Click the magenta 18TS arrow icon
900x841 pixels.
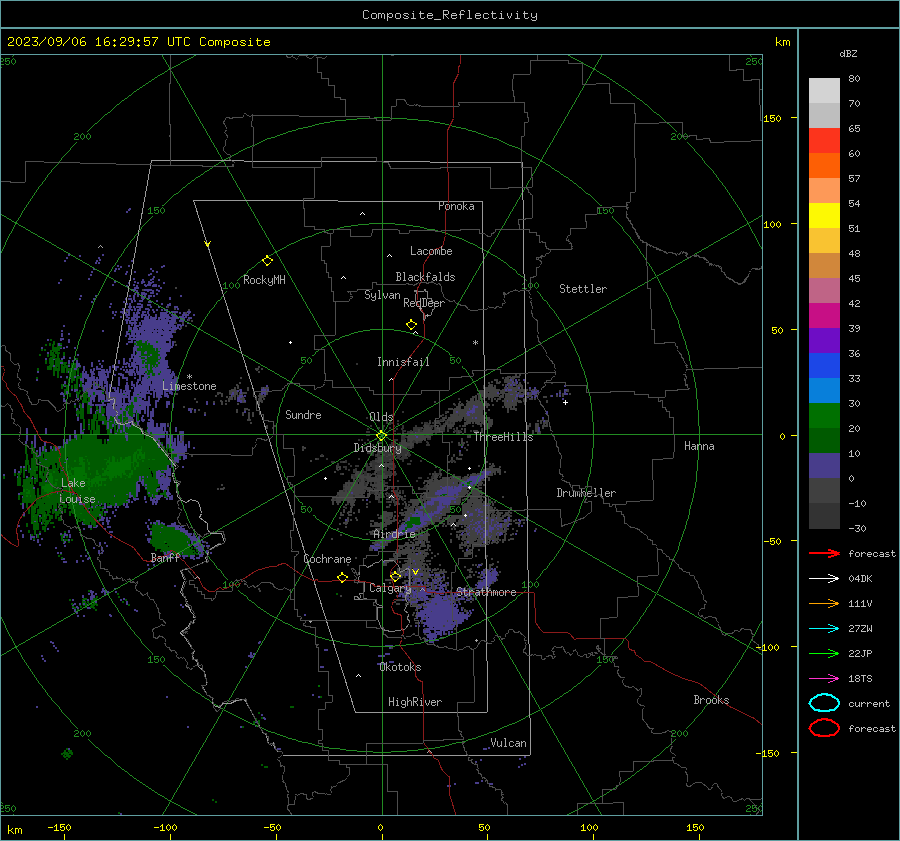(824, 679)
